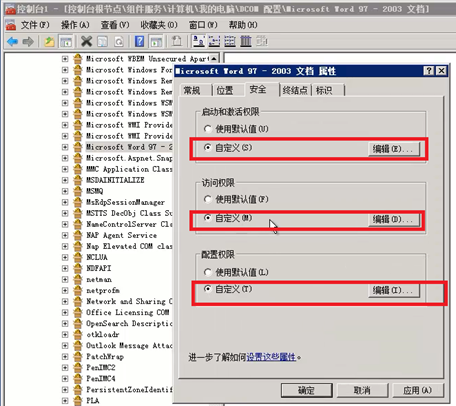Click the Refresh toolbar icon
Viewport: 456px width, 406px height.
tap(119, 42)
